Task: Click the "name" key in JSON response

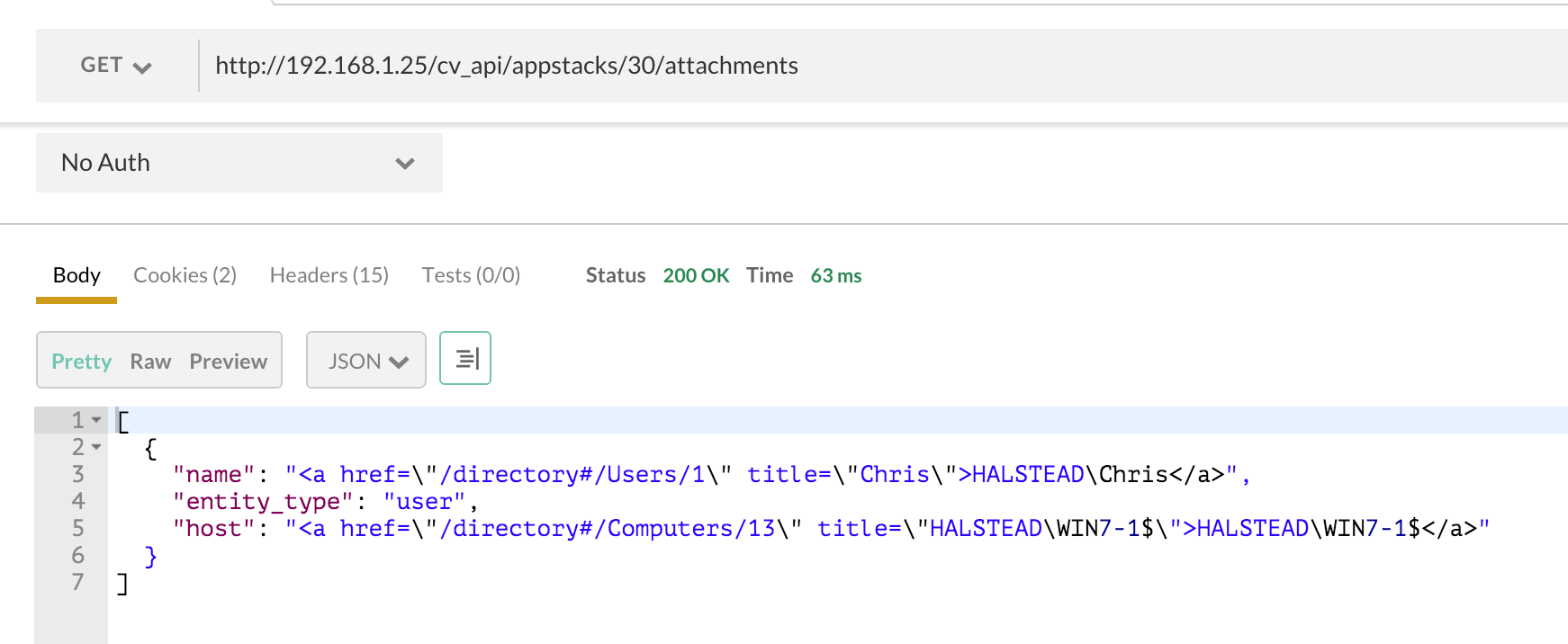Action: click(214, 475)
